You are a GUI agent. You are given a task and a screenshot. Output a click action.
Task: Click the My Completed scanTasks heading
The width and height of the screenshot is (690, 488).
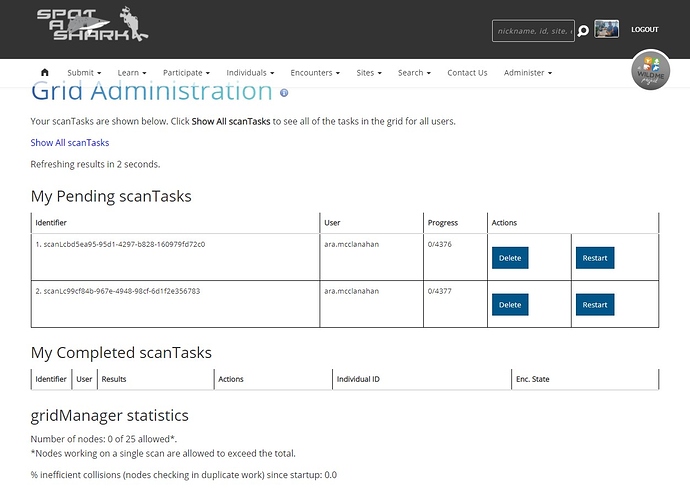[x=121, y=352]
